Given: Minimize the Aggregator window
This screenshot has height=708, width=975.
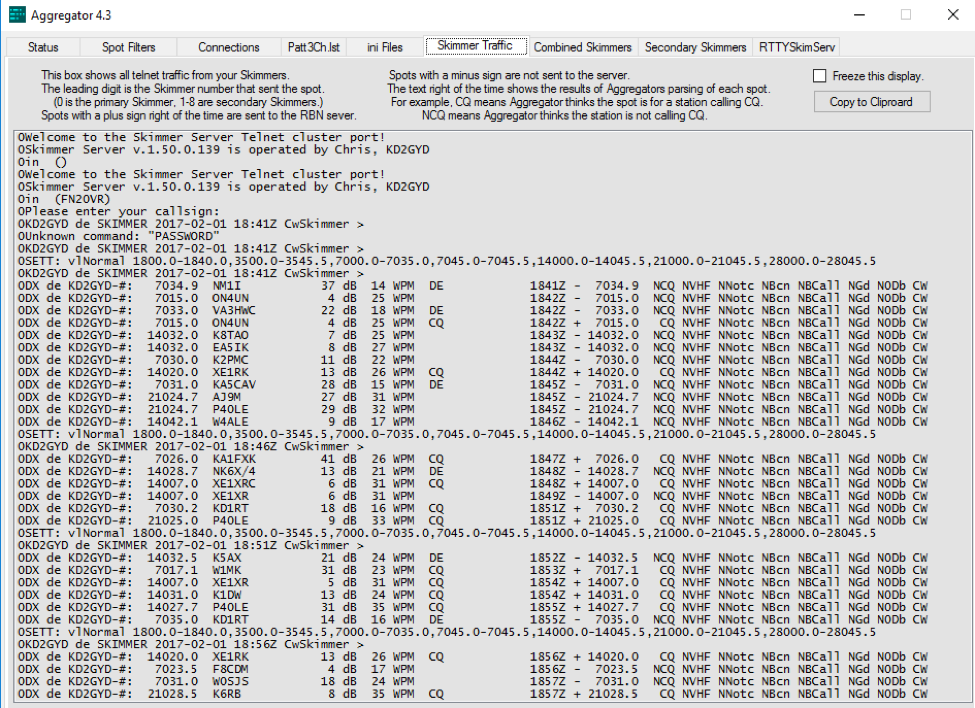Looking at the screenshot, I should (858, 15).
